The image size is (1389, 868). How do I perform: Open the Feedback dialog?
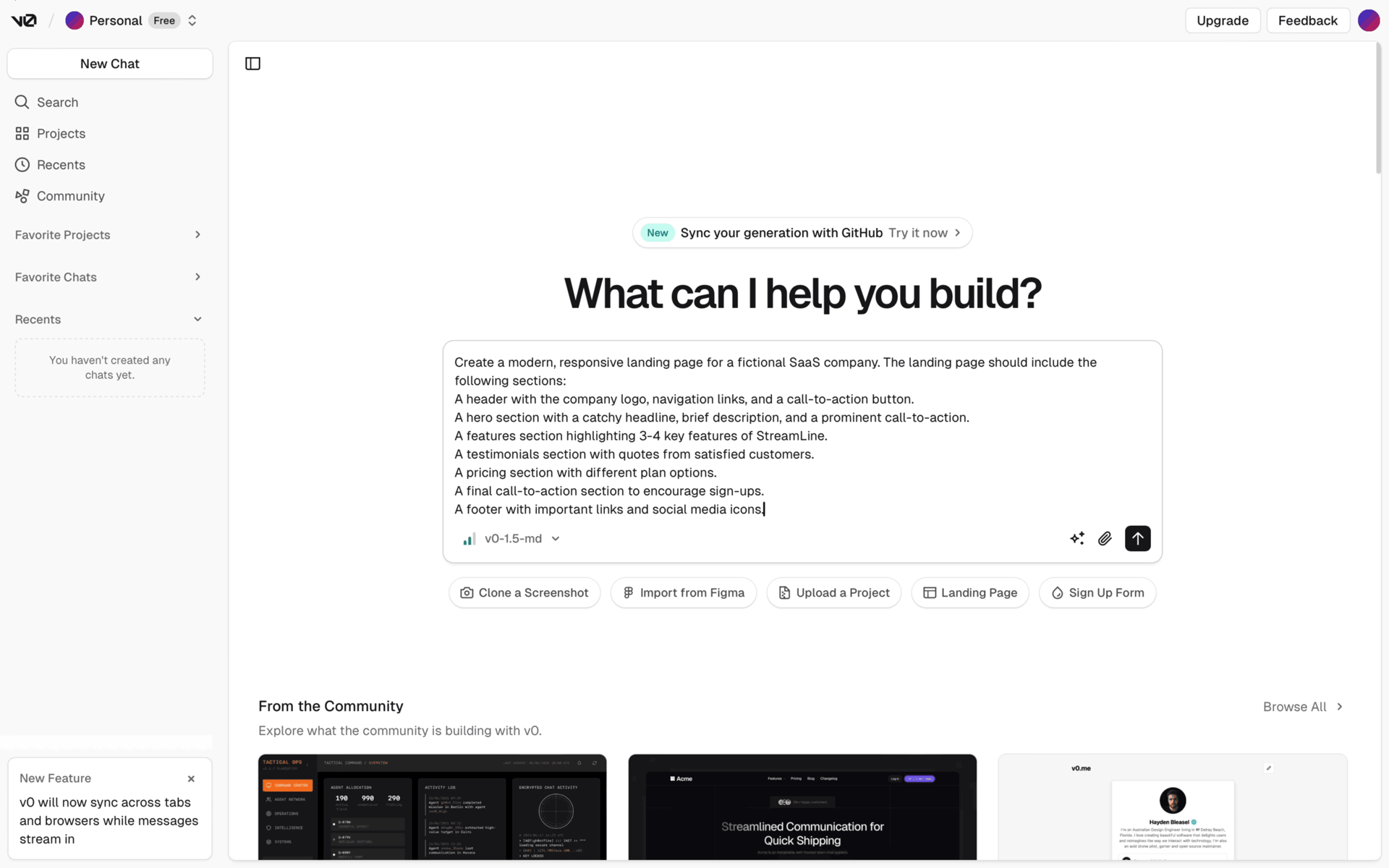1307,20
